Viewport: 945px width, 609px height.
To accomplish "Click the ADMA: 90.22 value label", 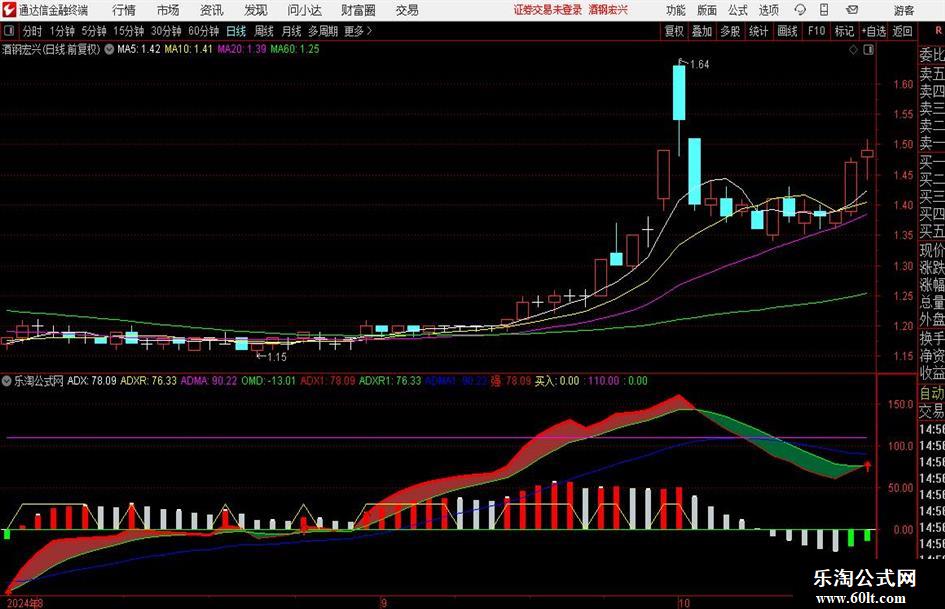I will (209, 381).
